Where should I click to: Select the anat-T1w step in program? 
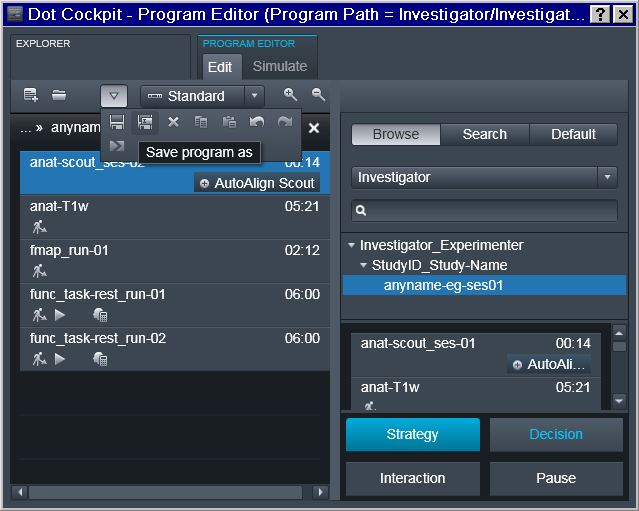[x=175, y=217]
